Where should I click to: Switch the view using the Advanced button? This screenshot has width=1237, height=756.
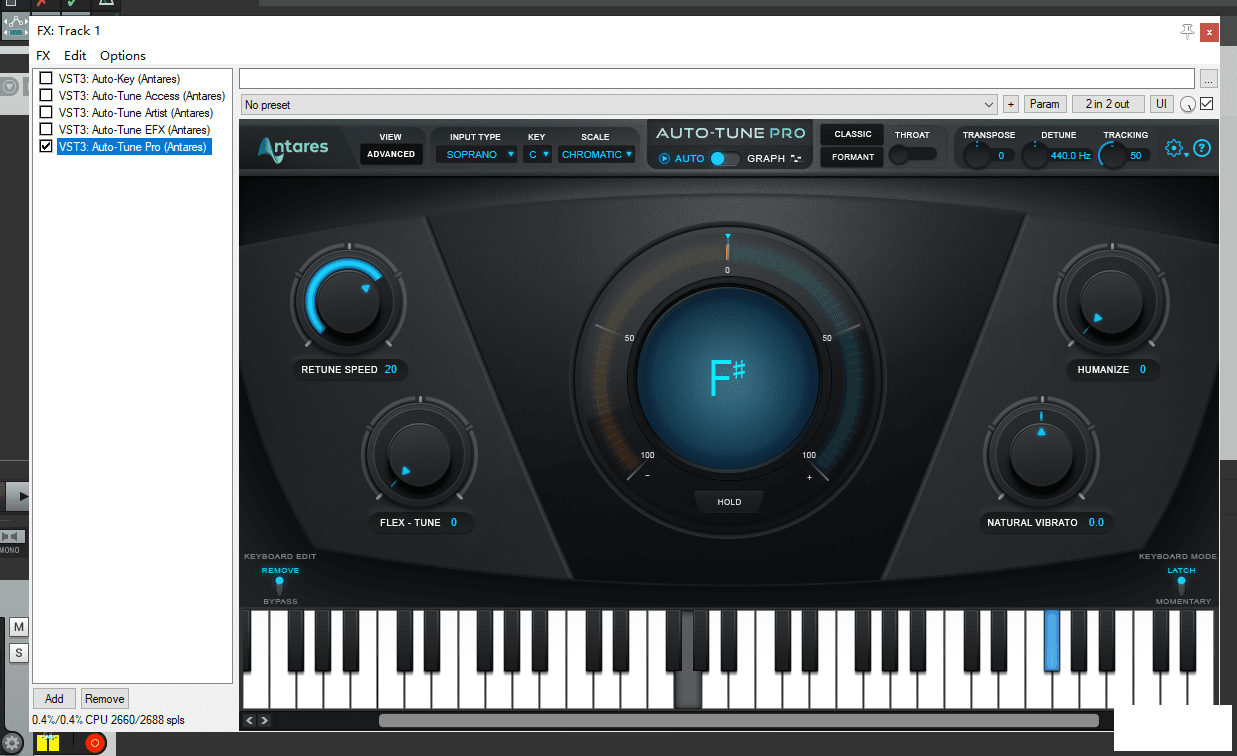[391, 154]
